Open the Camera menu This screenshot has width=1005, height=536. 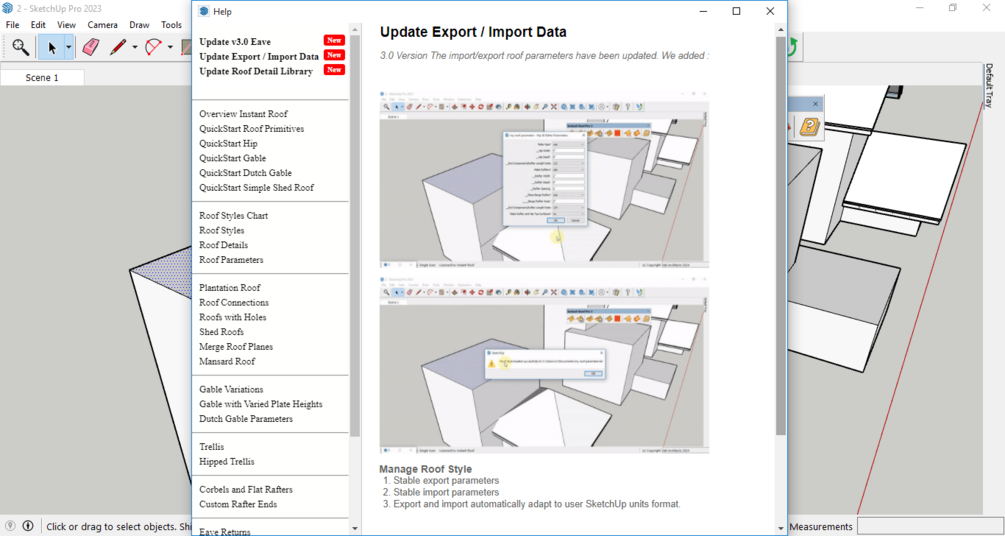[x=103, y=25]
